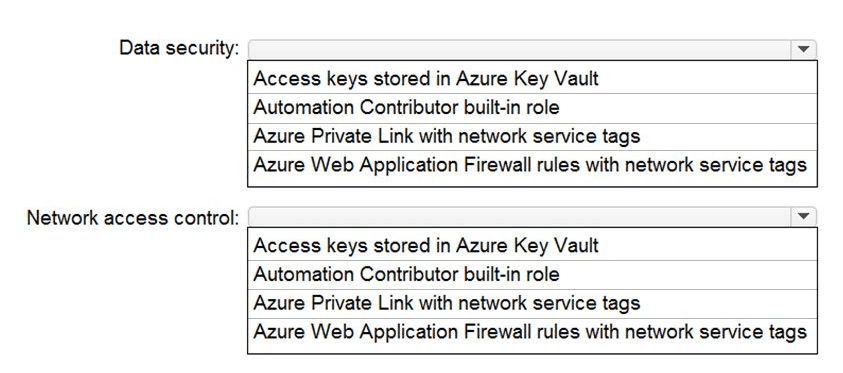Click the empty Network access control combo box field
This screenshot has height=373, width=843.
(519, 217)
